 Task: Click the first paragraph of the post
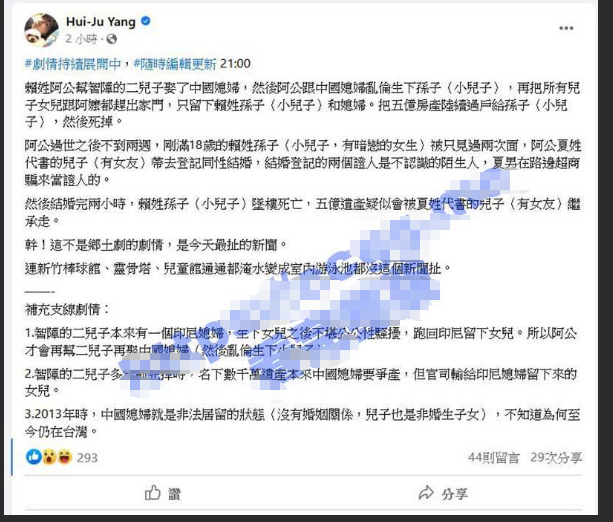(x=302, y=105)
